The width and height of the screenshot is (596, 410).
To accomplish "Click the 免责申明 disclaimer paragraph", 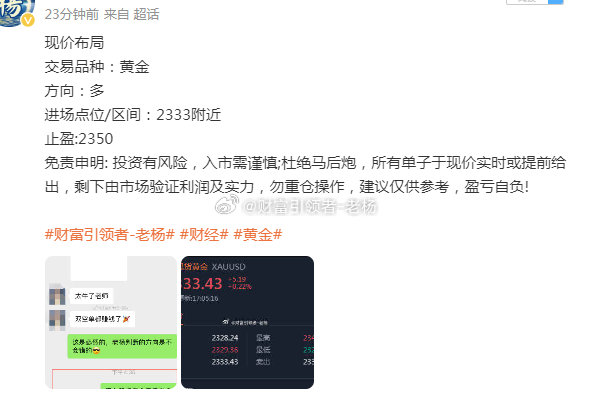I will (305, 175).
